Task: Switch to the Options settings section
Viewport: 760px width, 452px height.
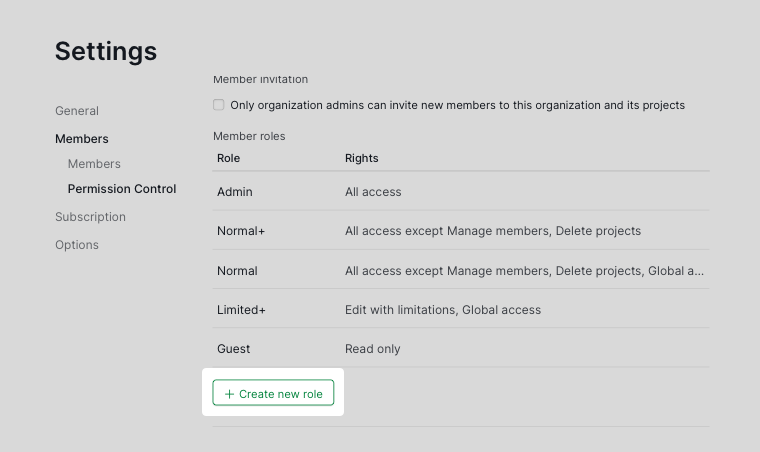Action: [x=77, y=245]
